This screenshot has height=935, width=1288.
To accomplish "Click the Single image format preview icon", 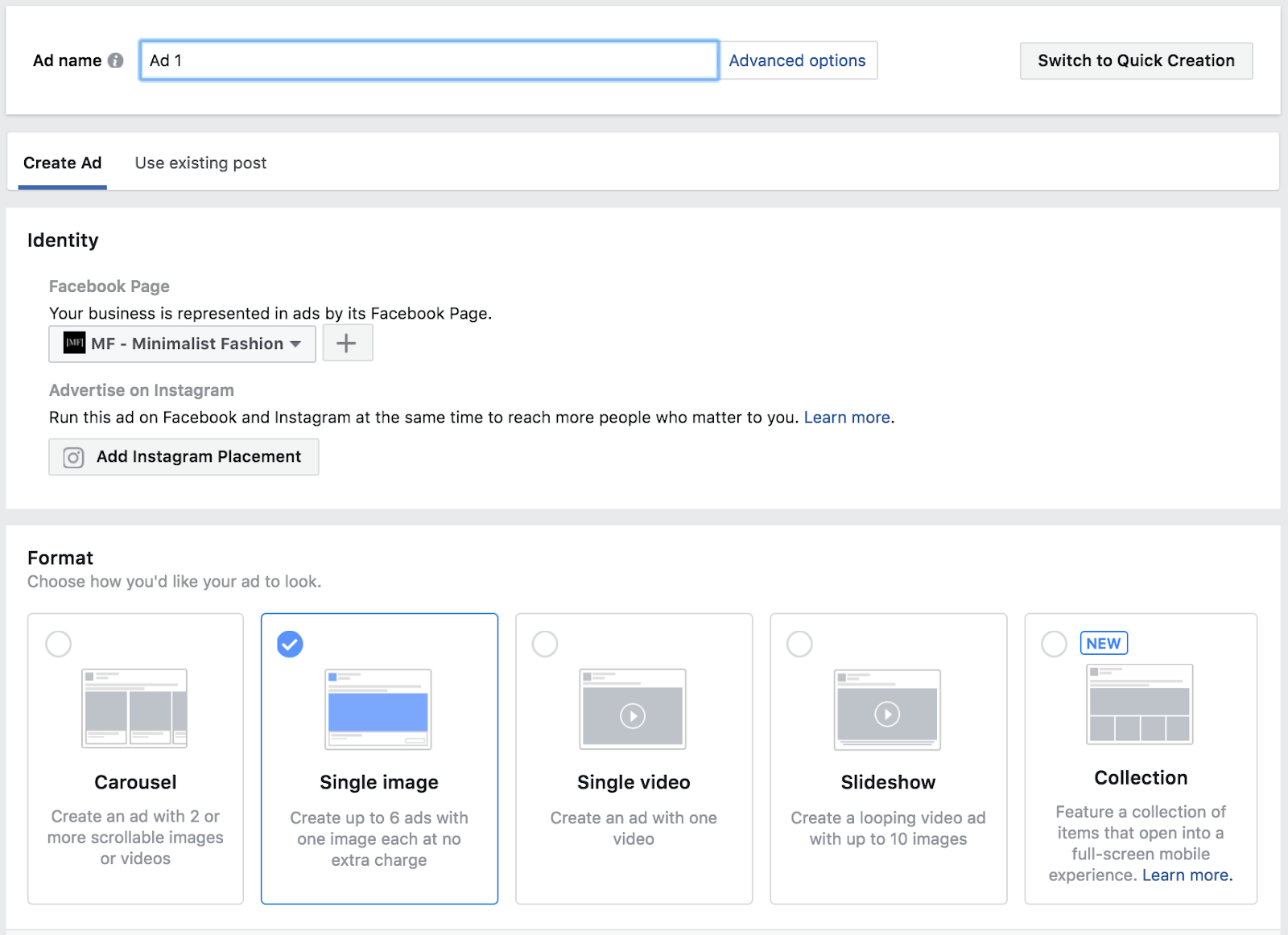I will pyautogui.click(x=378, y=709).
